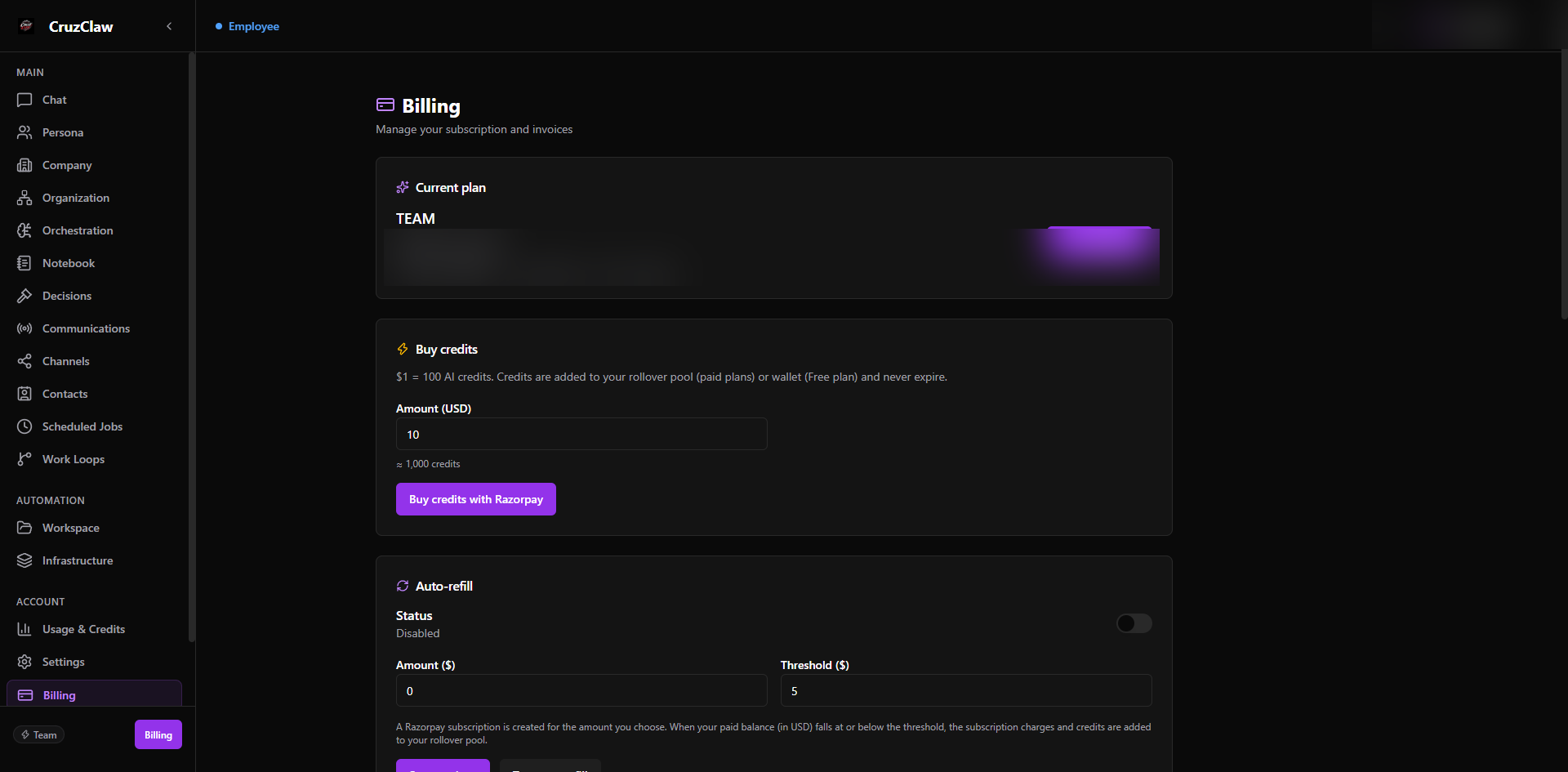Click the Communications broadcast icon
The height and width of the screenshot is (772, 1568).
click(24, 328)
